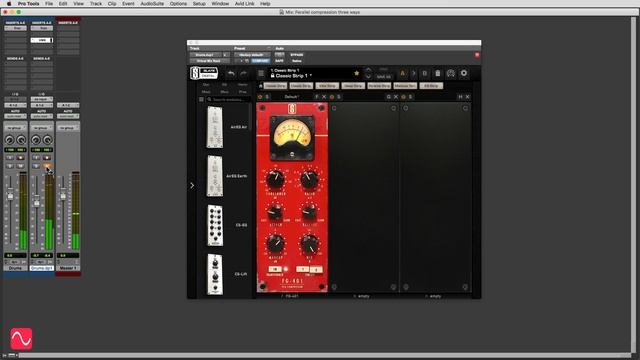Click the trash delete icon in rack toolbar
This screenshot has height=360, width=640.
(438, 73)
